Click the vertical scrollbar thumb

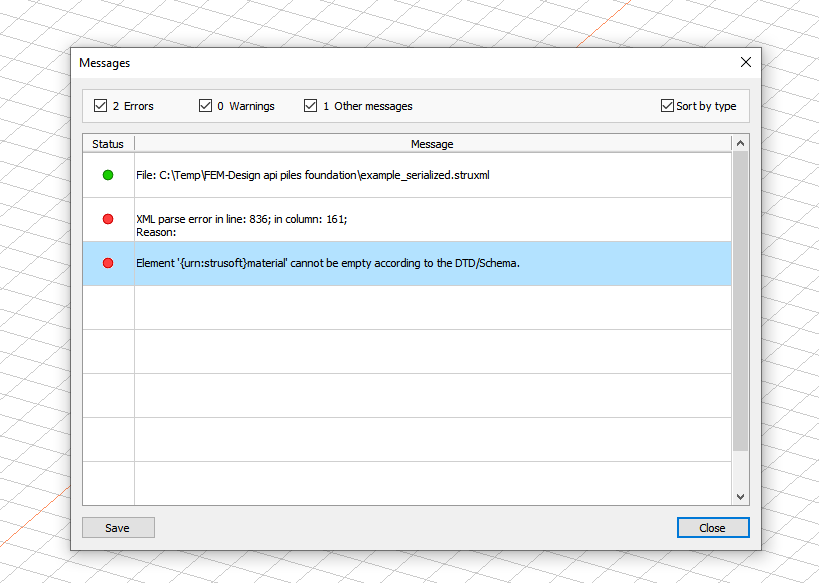(740, 301)
